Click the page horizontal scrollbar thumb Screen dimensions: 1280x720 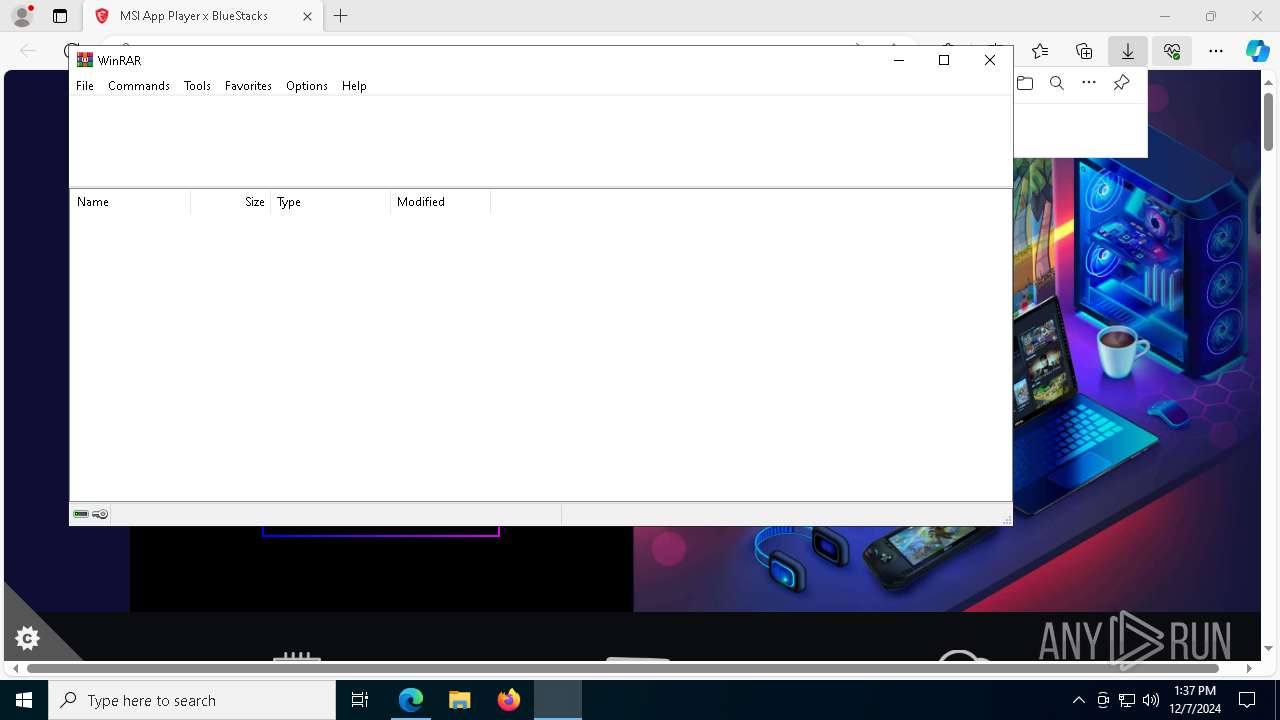coord(623,668)
